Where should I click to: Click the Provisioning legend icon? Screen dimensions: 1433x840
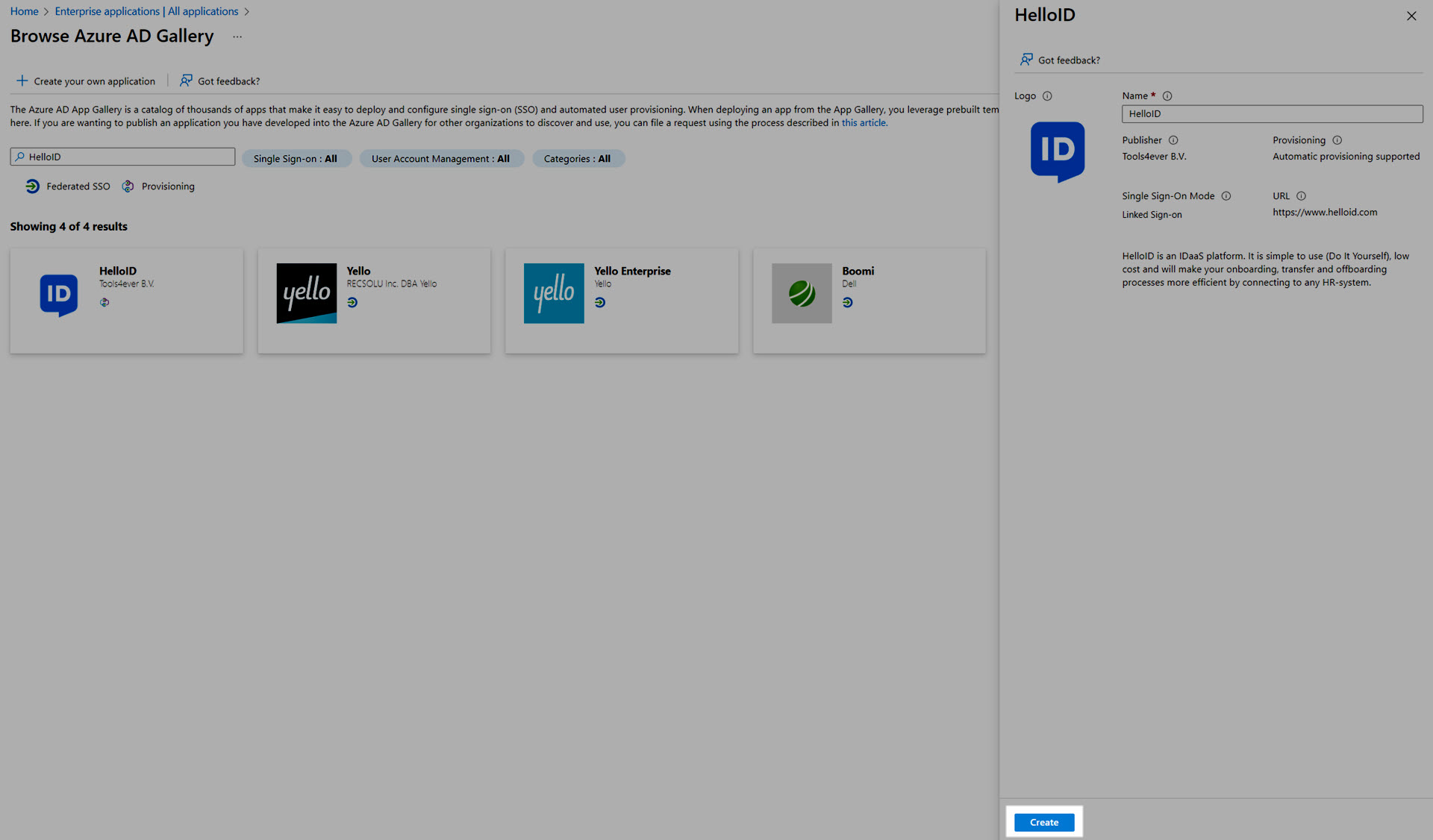point(128,187)
